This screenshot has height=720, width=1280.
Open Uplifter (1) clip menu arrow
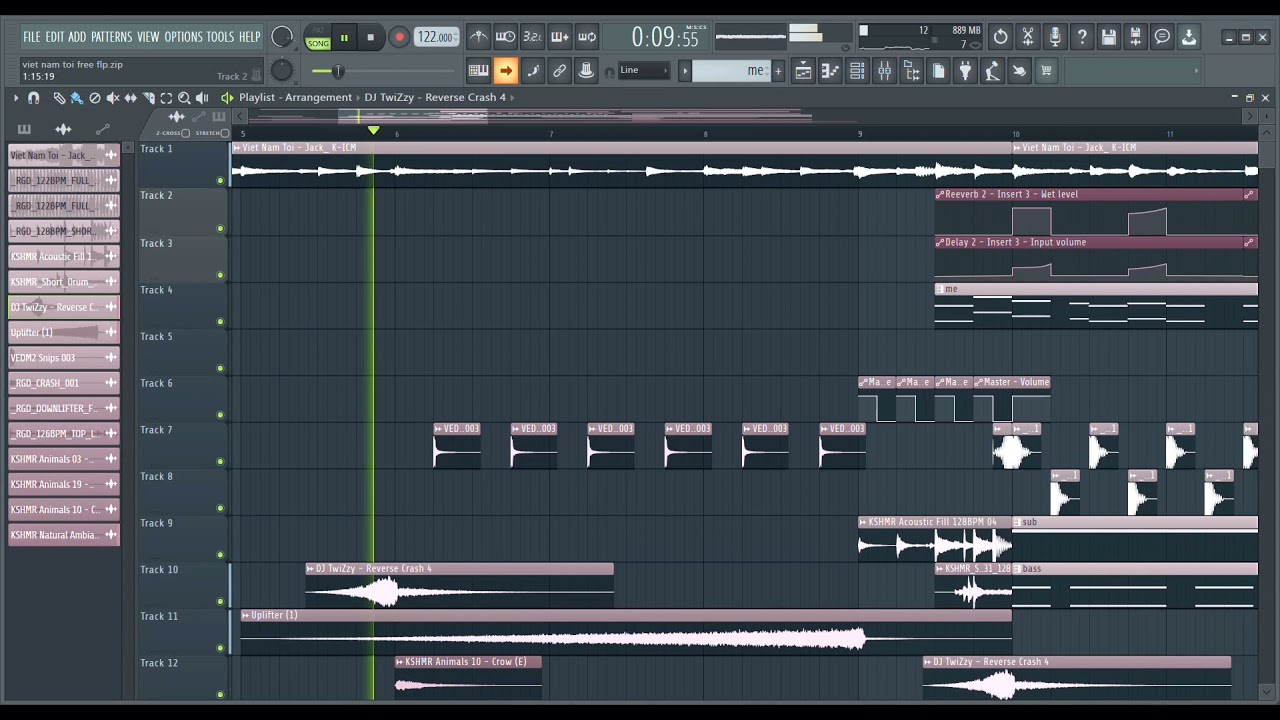247,616
